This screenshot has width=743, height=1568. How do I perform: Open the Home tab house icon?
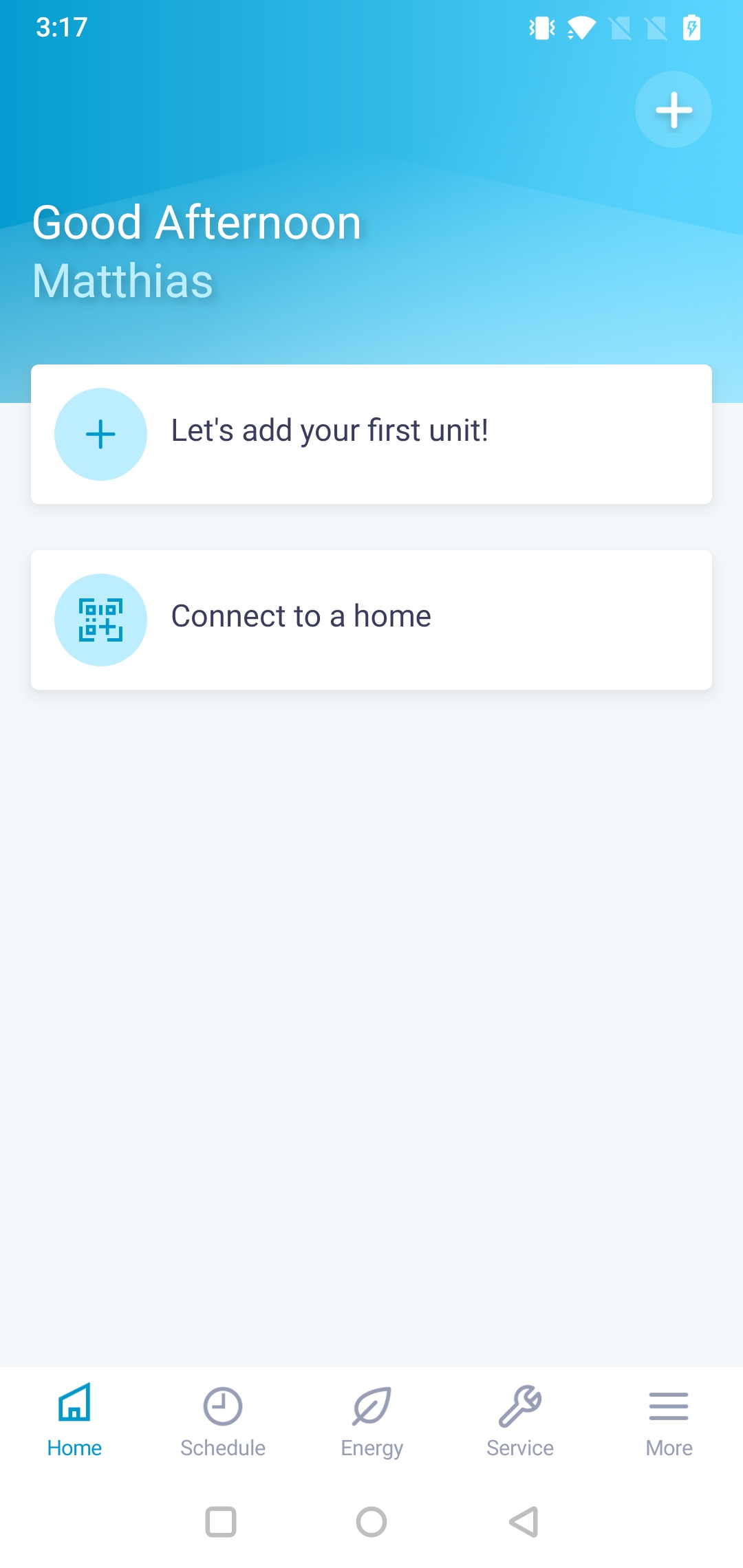(74, 1402)
